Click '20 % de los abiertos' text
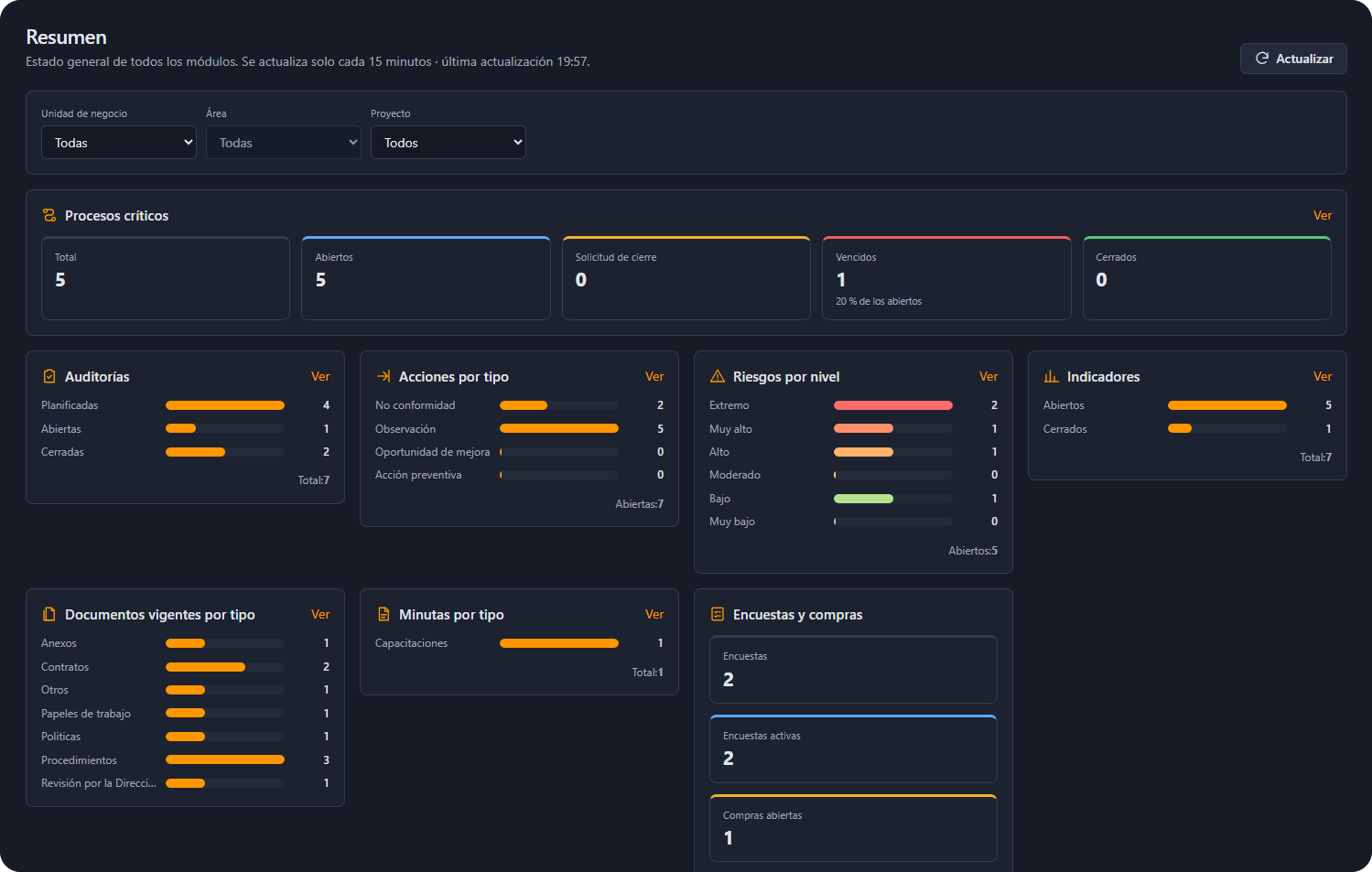 point(879,301)
